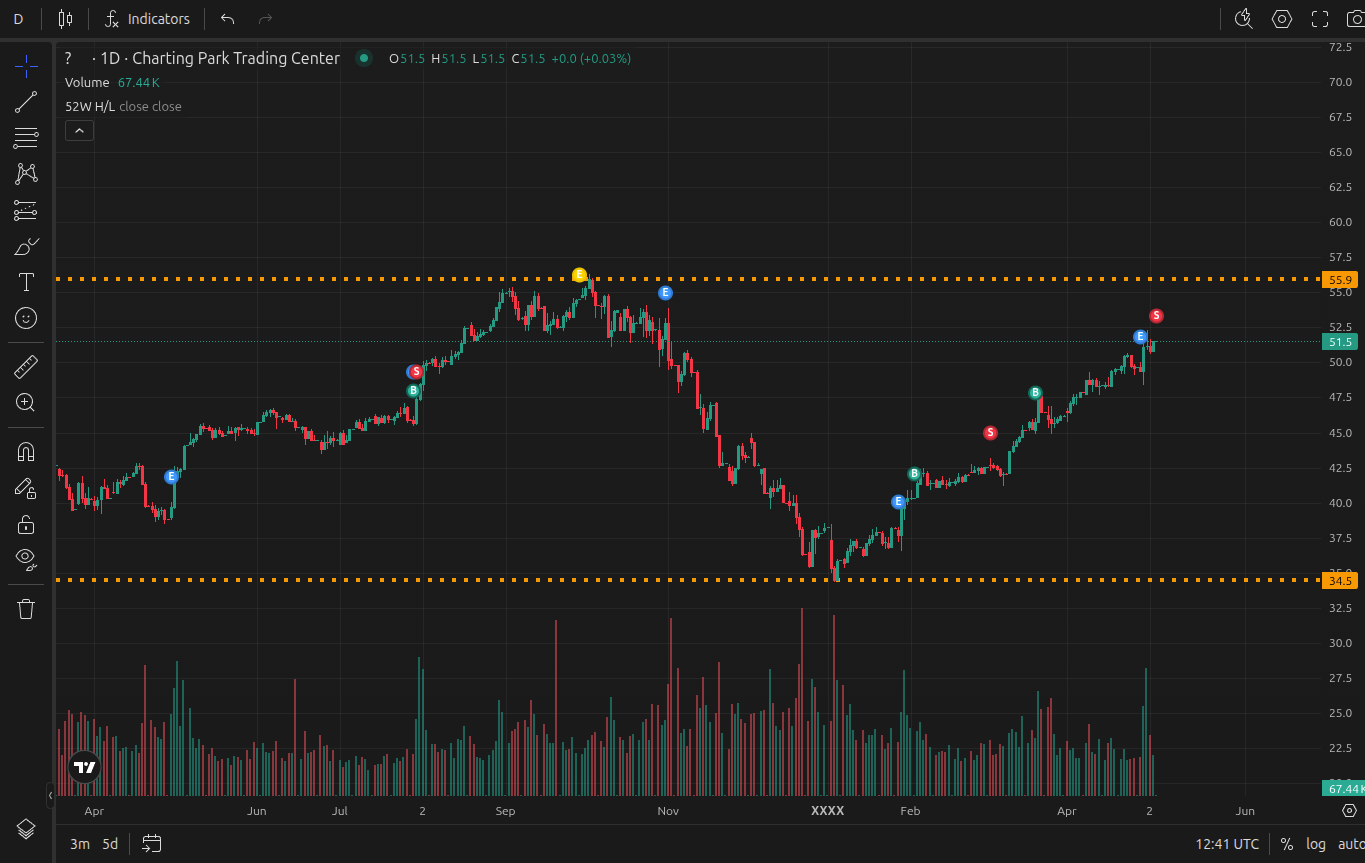Click the zoom in tool
This screenshot has width=1365, height=863.
click(26, 403)
